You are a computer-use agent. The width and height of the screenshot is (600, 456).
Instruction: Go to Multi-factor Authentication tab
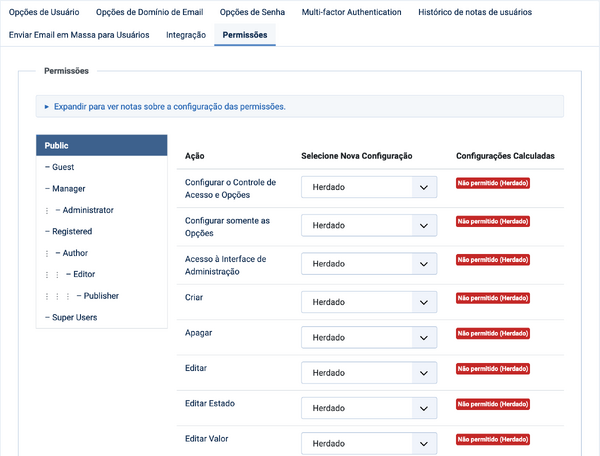point(351,12)
